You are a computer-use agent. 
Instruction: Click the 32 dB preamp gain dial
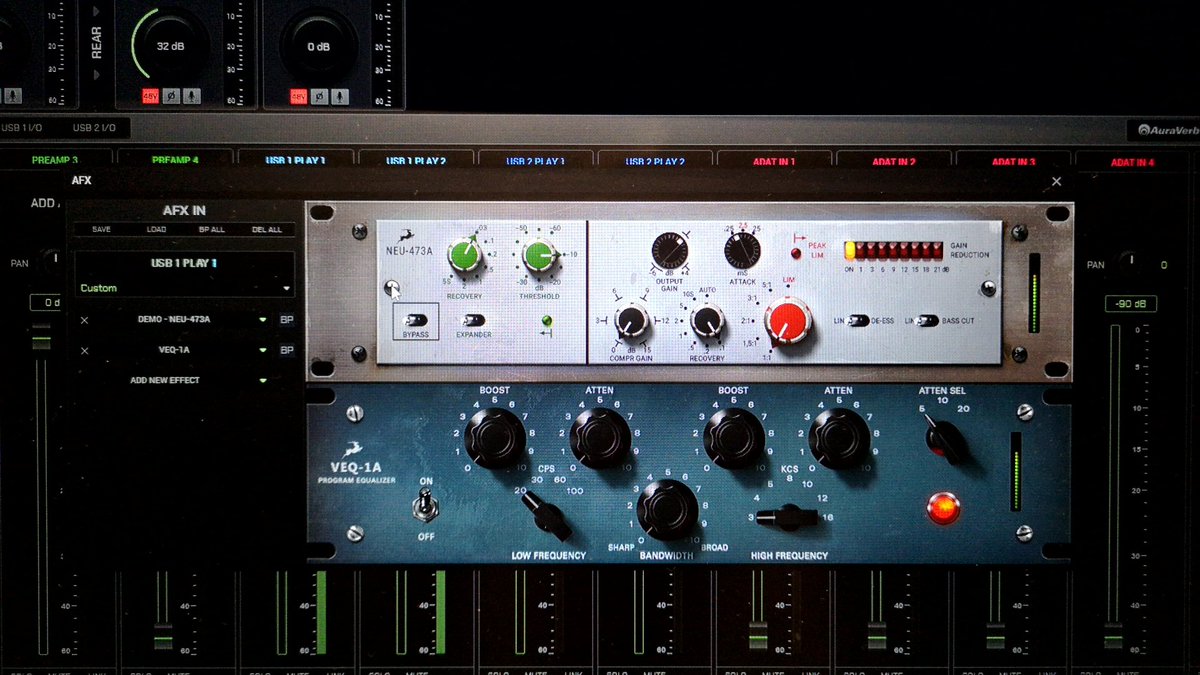click(170, 46)
